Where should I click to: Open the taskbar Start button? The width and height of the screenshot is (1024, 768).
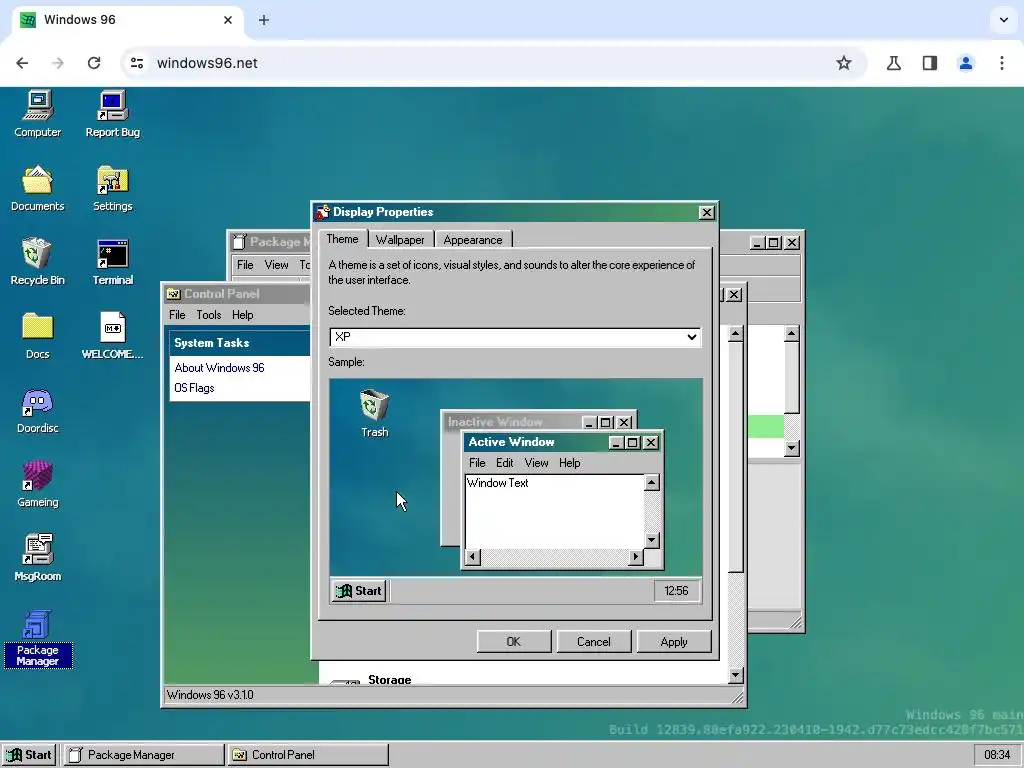tap(29, 755)
